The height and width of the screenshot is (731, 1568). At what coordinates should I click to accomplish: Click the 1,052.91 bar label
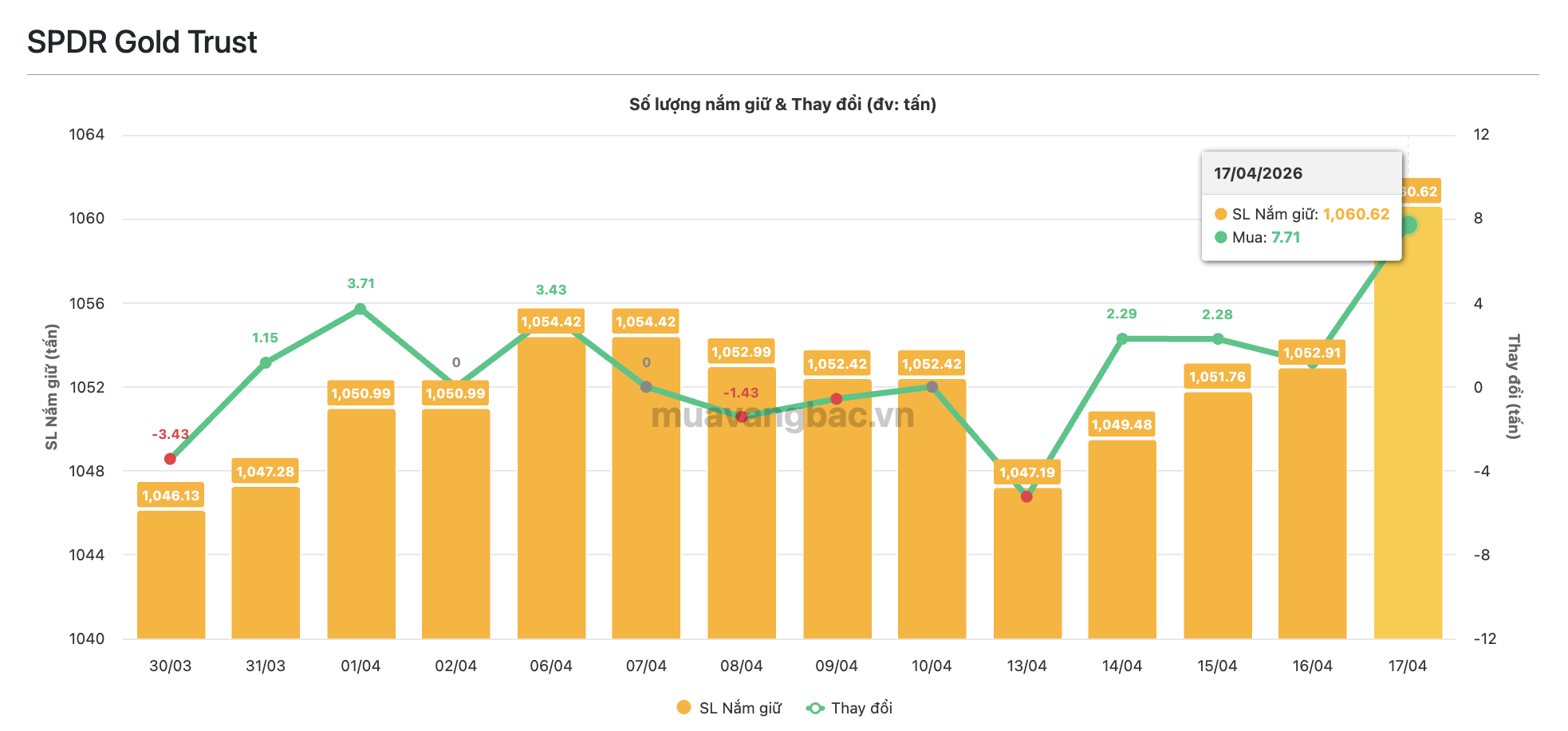(x=1312, y=353)
